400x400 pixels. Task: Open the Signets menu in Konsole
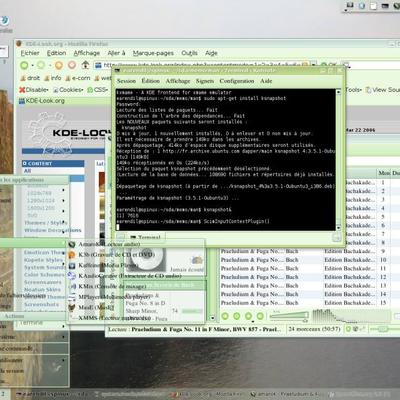click(x=205, y=81)
